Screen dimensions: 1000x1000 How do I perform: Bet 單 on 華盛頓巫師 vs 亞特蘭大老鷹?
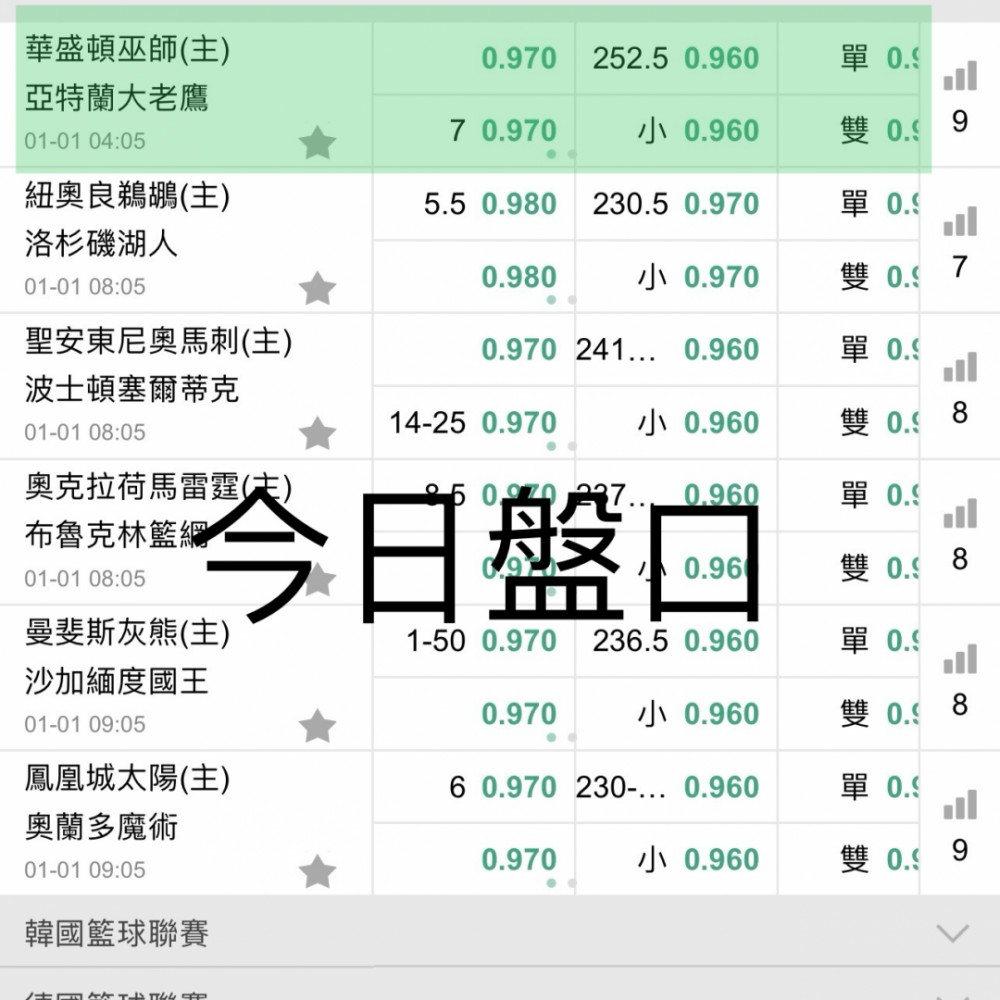click(848, 58)
